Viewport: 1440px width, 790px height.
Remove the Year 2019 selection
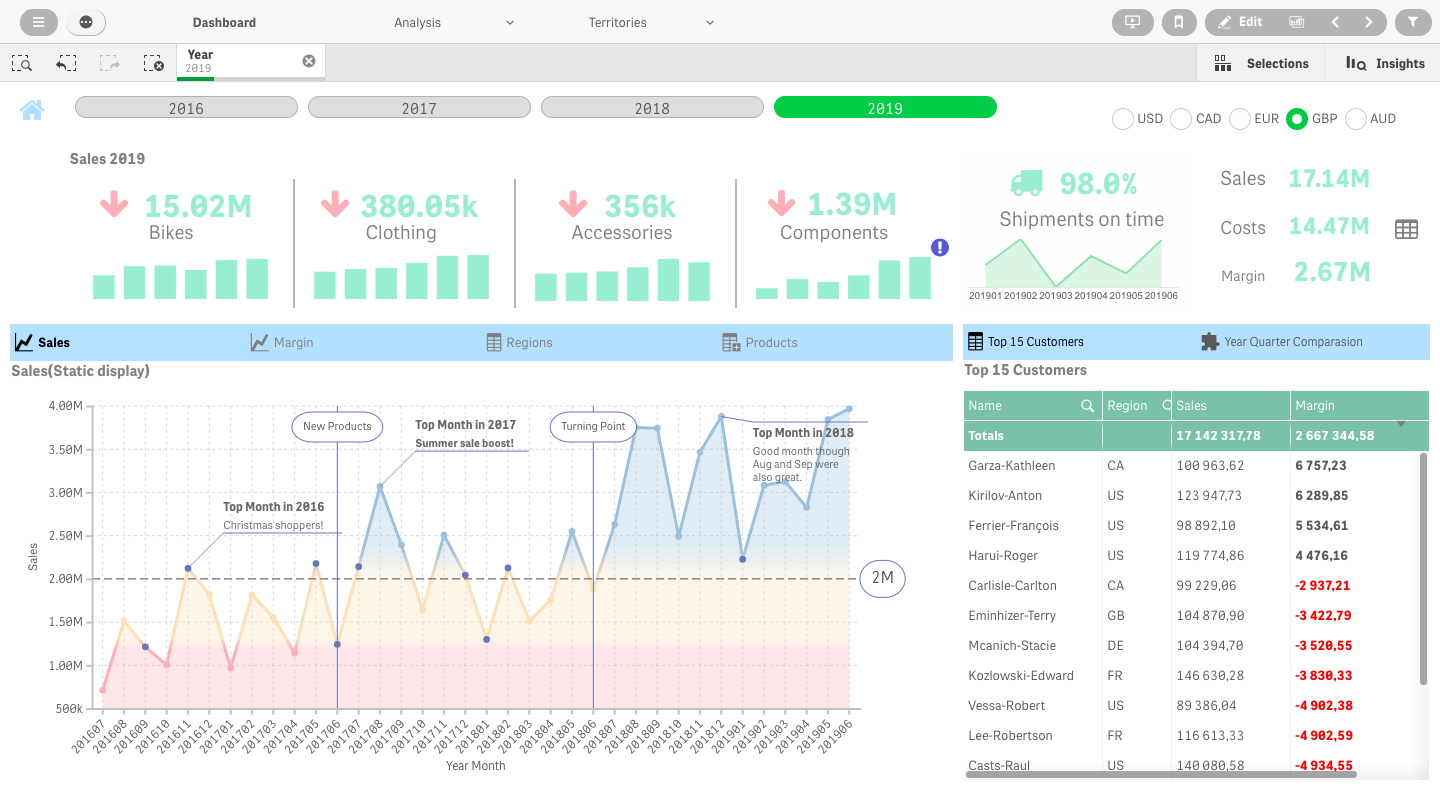[x=309, y=61]
